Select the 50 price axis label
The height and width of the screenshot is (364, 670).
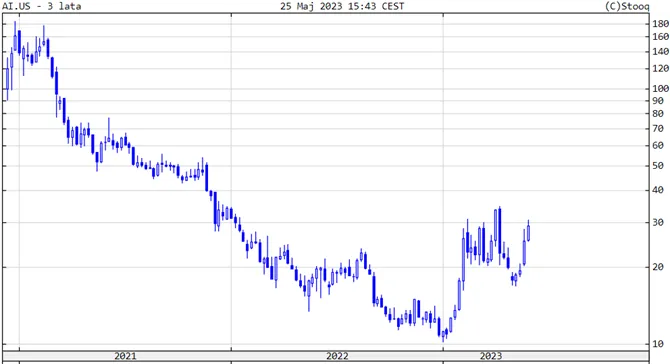(658, 166)
